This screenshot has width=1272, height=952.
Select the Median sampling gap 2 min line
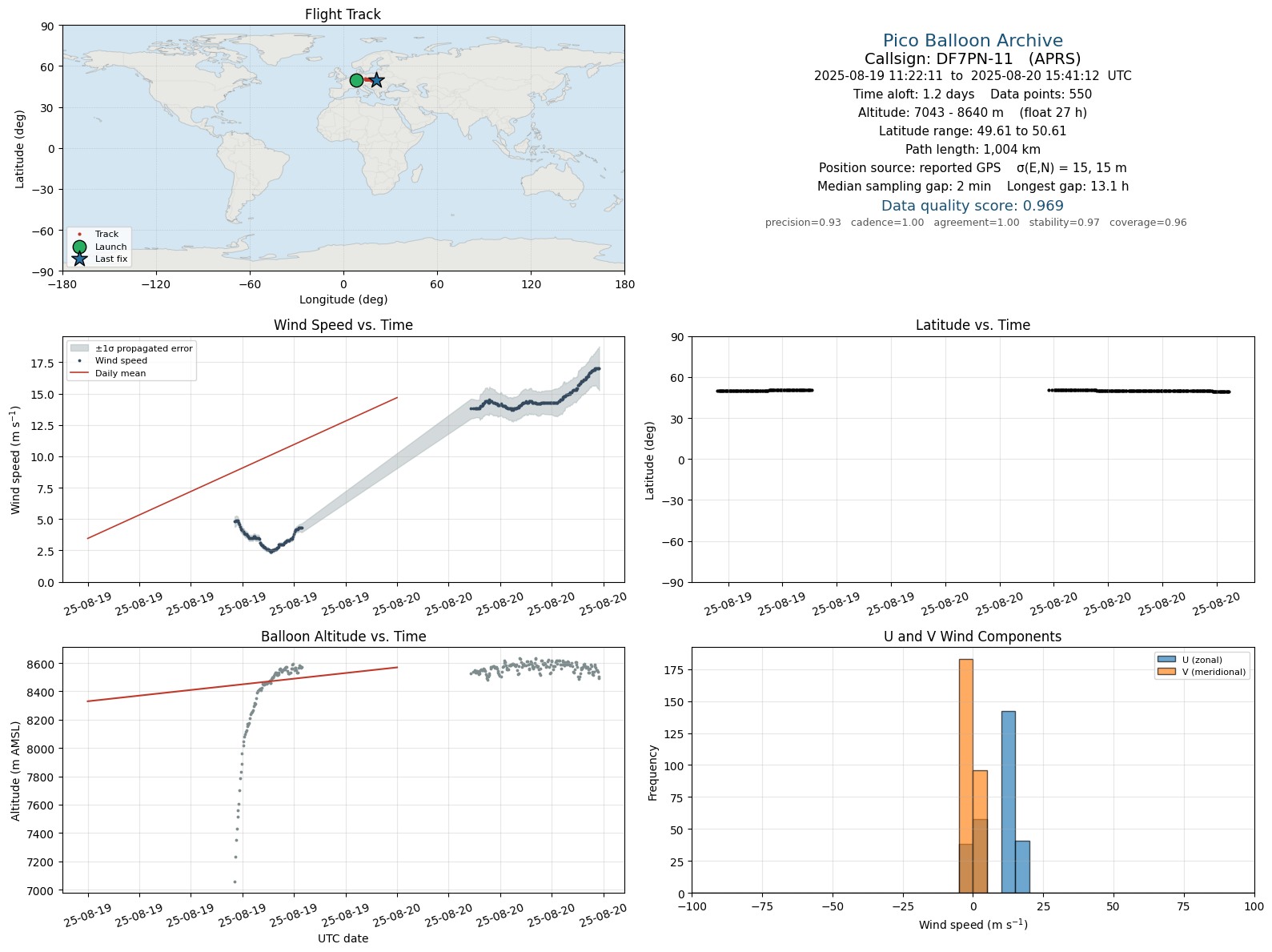pos(973,187)
